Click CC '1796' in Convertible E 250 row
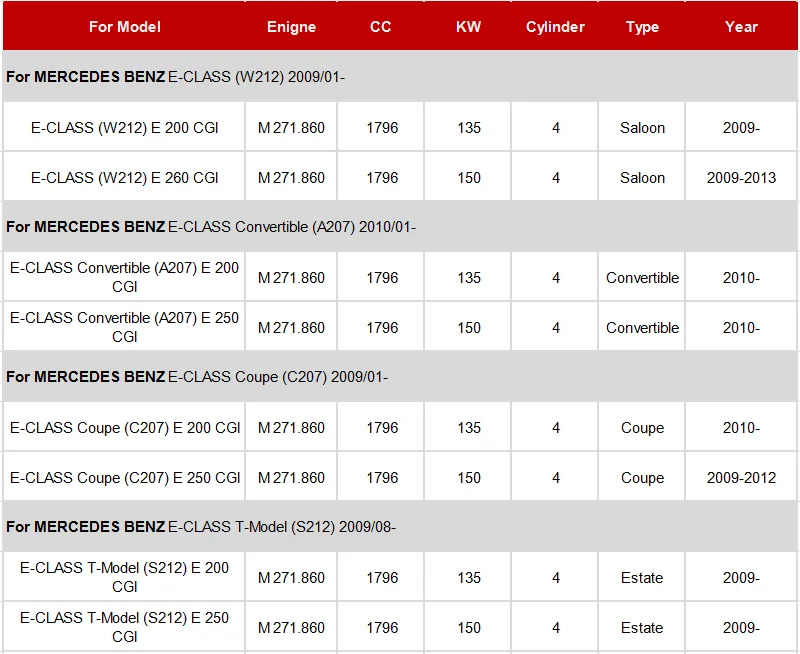The height and width of the screenshot is (654, 800). pos(382,328)
